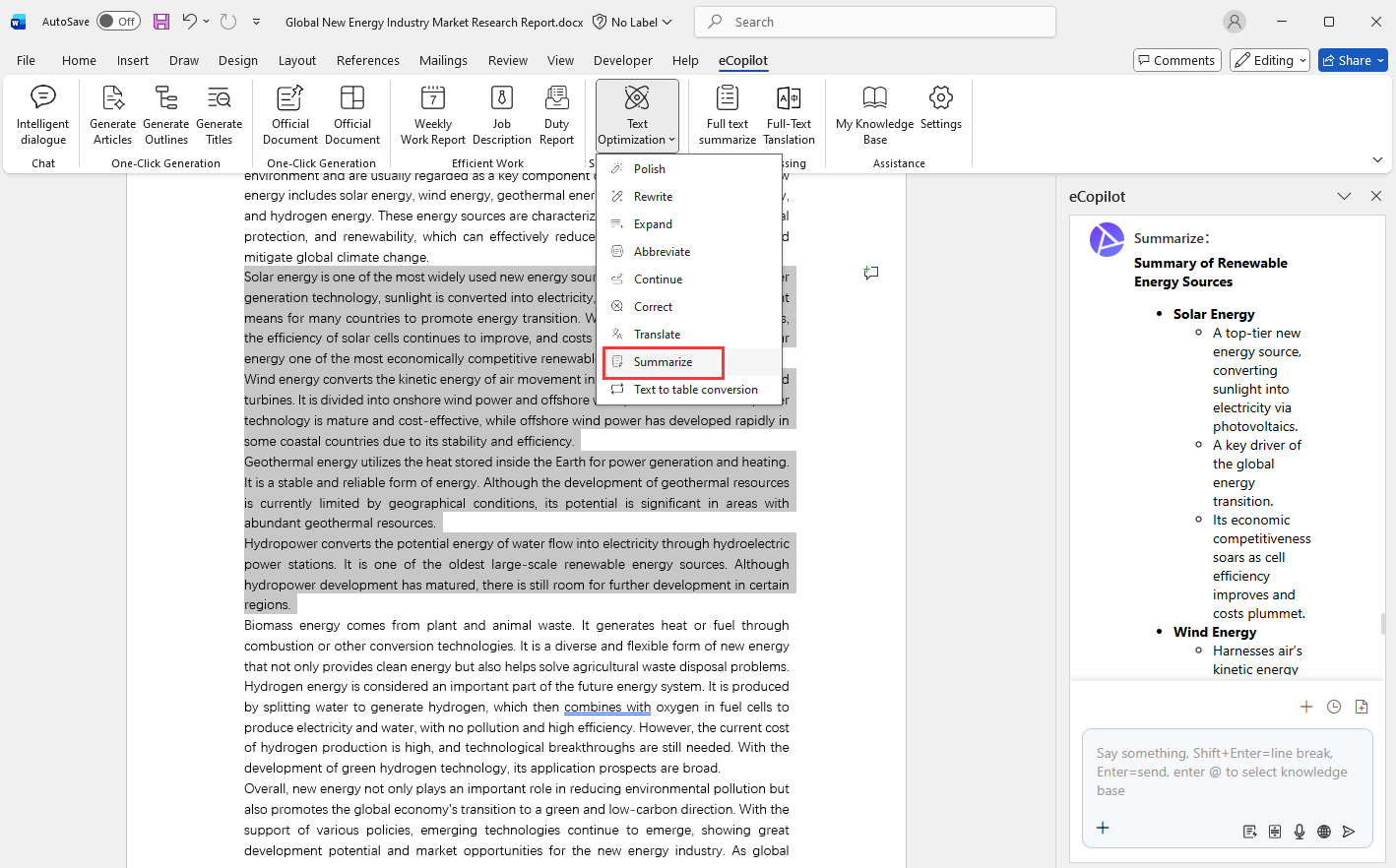Click microphone icon in eCopilot input
Viewport: 1396px width, 868px height.
[1300, 832]
